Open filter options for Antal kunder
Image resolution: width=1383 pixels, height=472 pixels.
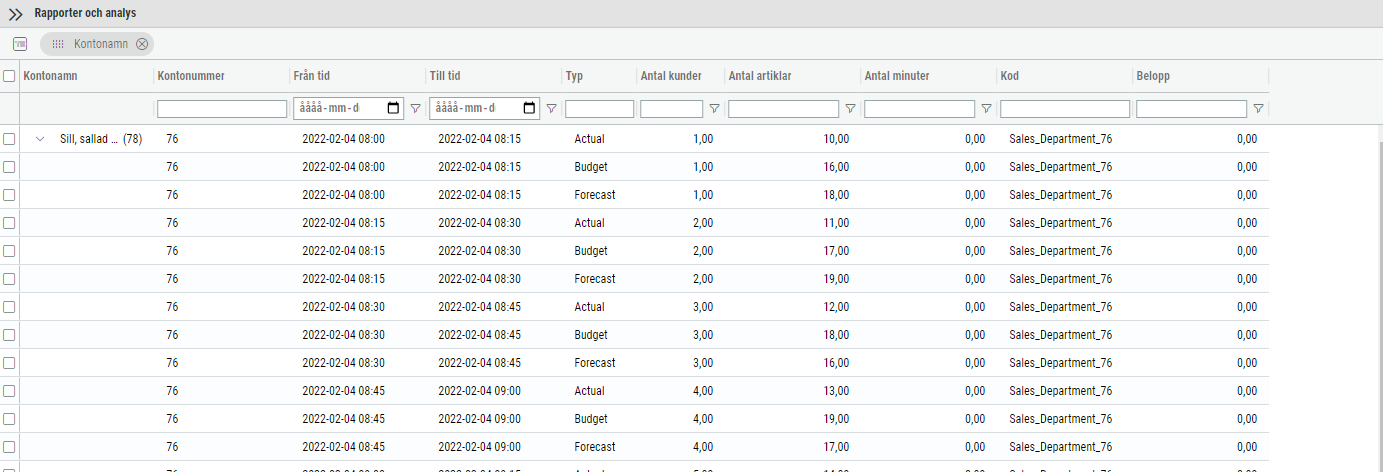pos(714,109)
